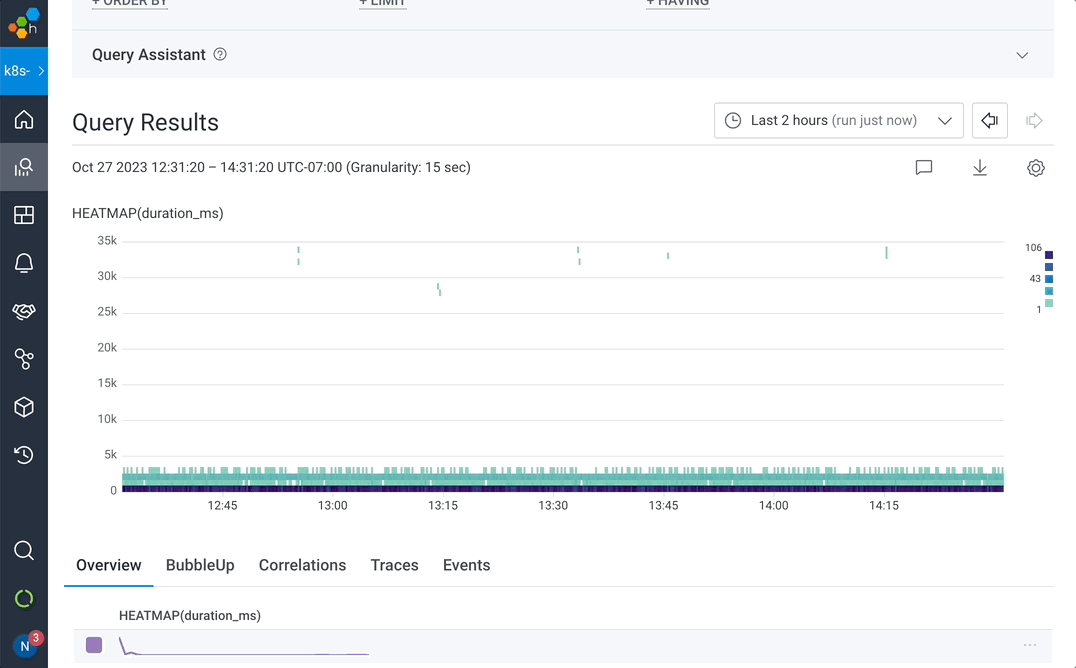This screenshot has height=668, width=1076.
Task: Click the purple HEATMAP series color swatch
Action: (x=94, y=645)
